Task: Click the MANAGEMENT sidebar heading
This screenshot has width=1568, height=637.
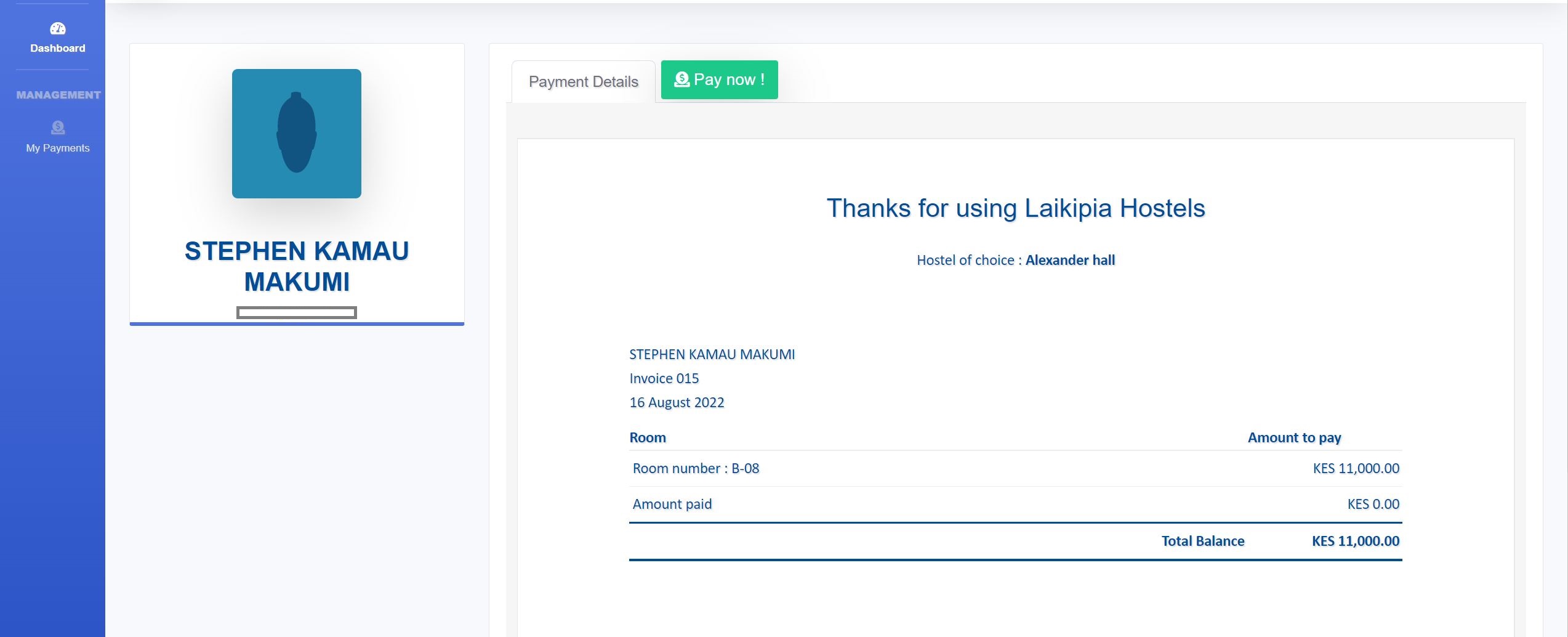Action: tap(58, 95)
